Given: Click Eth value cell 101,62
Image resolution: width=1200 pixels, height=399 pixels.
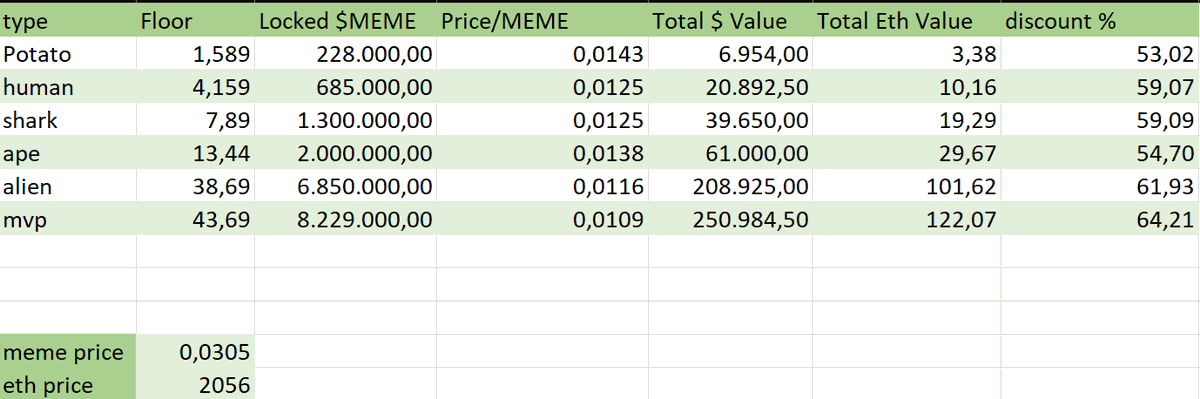Looking at the screenshot, I should (x=906, y=186).
